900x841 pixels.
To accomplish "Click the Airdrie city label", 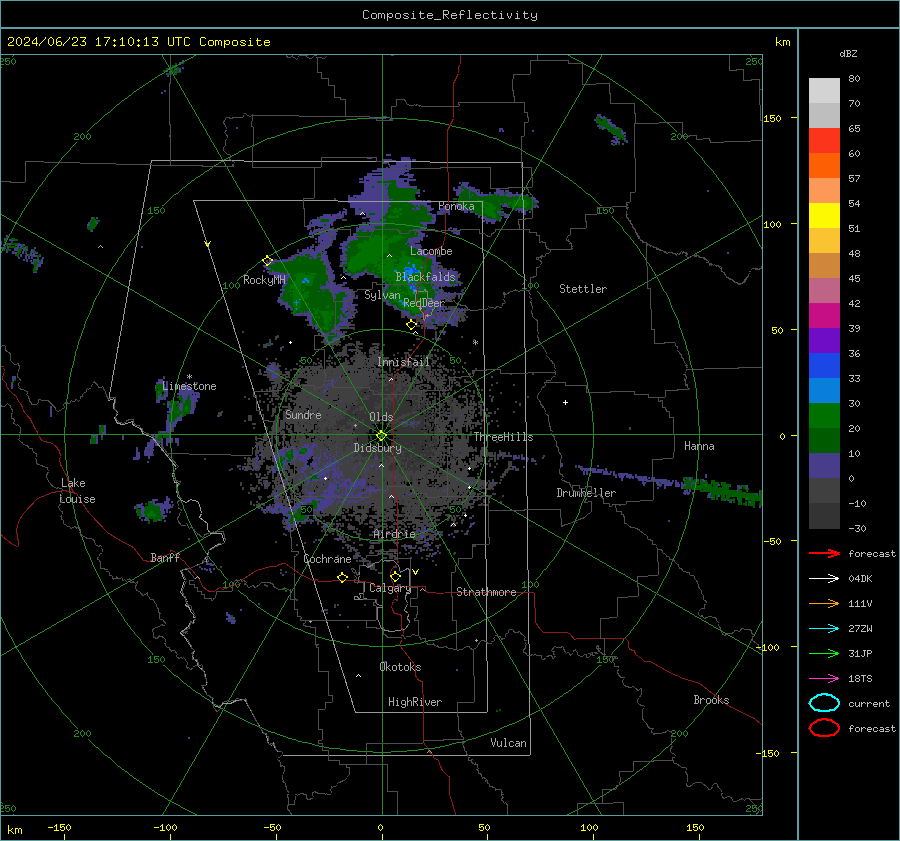I will point(394,534).
